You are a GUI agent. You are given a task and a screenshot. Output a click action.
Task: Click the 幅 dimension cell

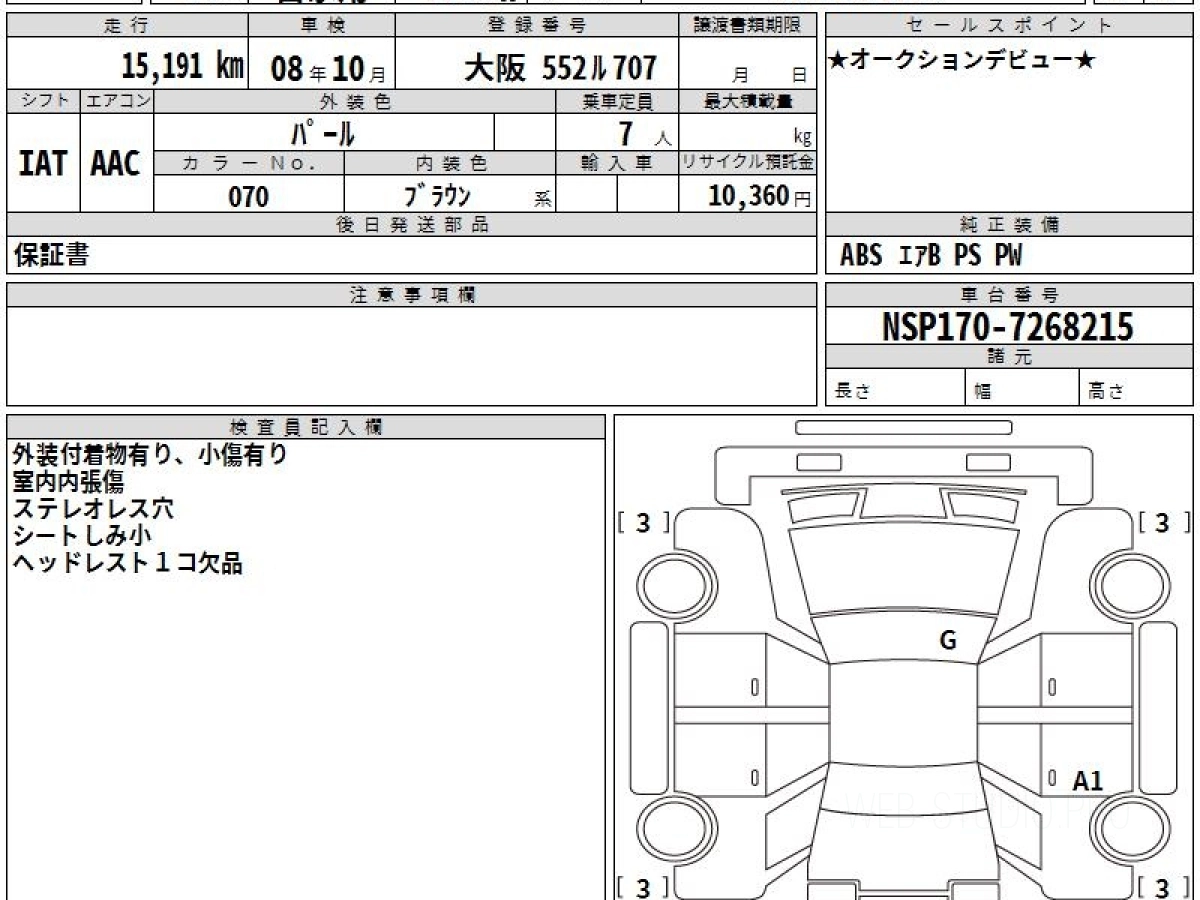(x=1023, y=388)
